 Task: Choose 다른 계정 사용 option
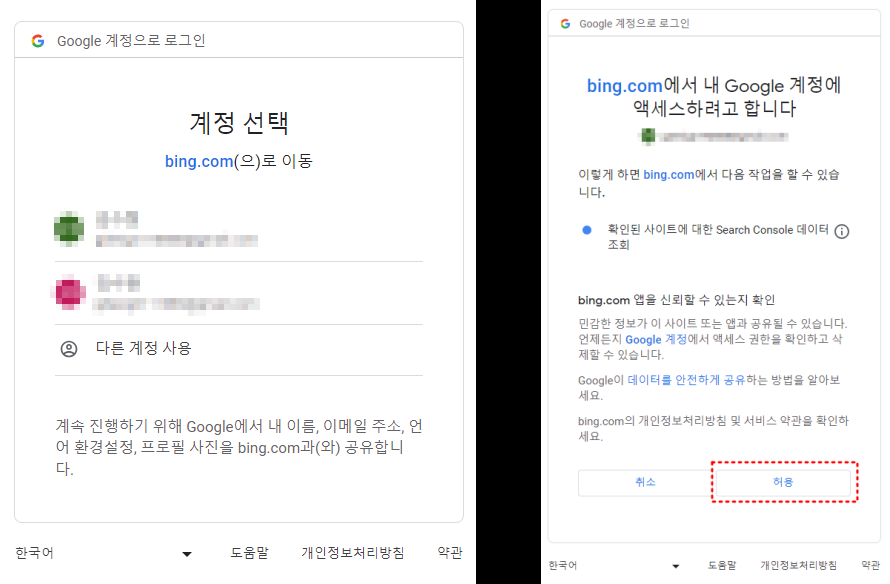tap(238, 349)
